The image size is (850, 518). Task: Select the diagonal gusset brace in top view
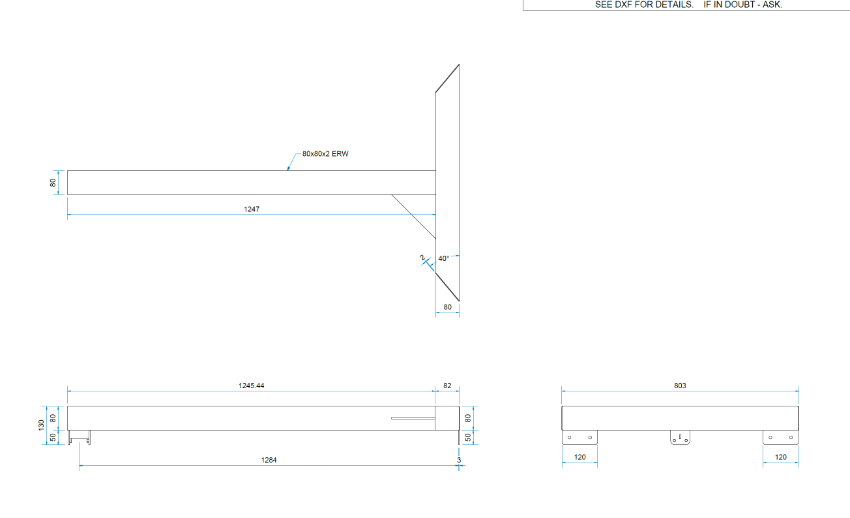pyautogui.click(x=413, y=213)
